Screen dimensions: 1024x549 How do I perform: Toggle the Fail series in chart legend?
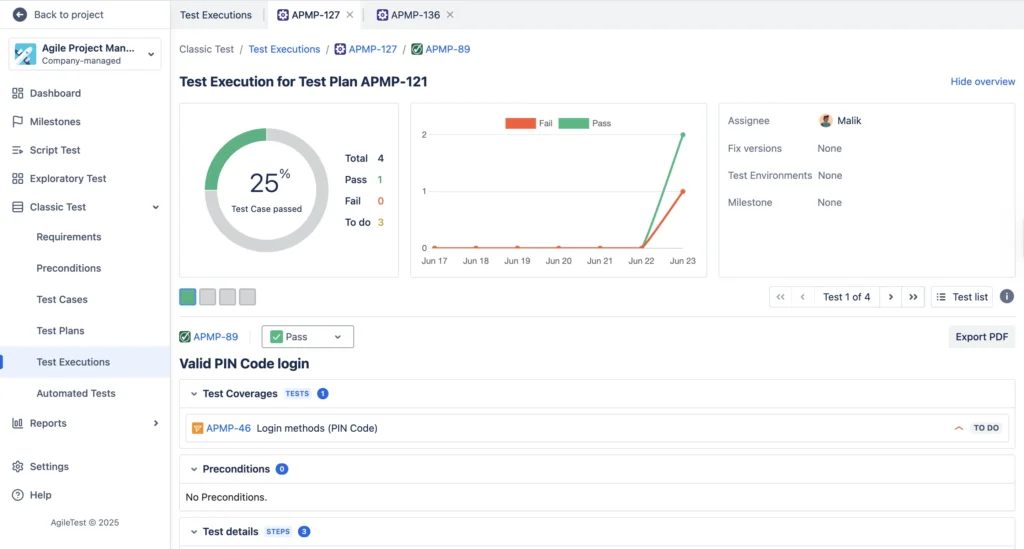[529, 123]
